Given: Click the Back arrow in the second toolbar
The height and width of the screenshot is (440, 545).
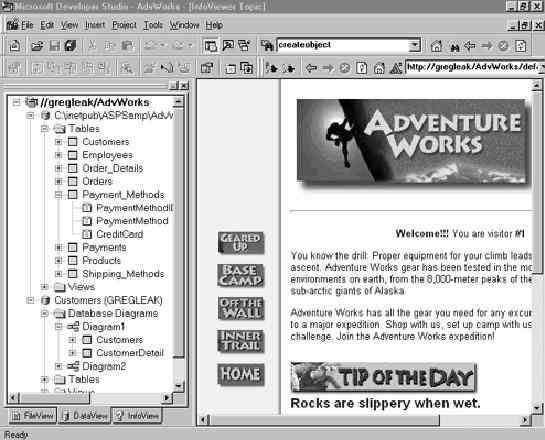Looking at the screenshot, I should coord(311,68).
